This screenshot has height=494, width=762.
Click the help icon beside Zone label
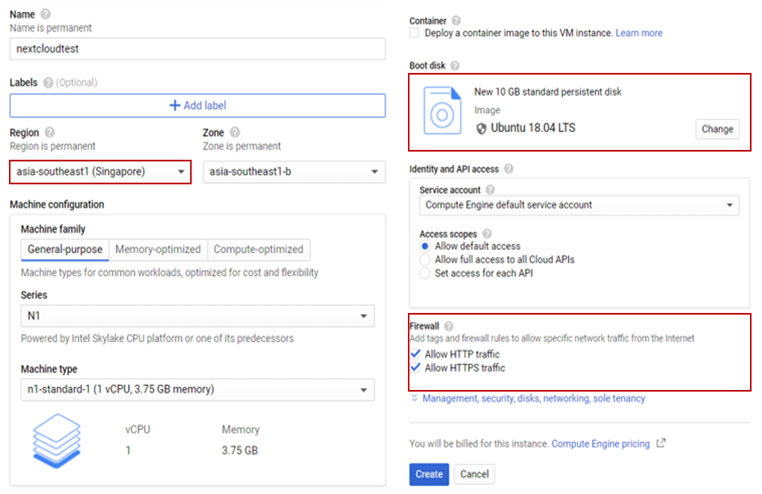234,132
